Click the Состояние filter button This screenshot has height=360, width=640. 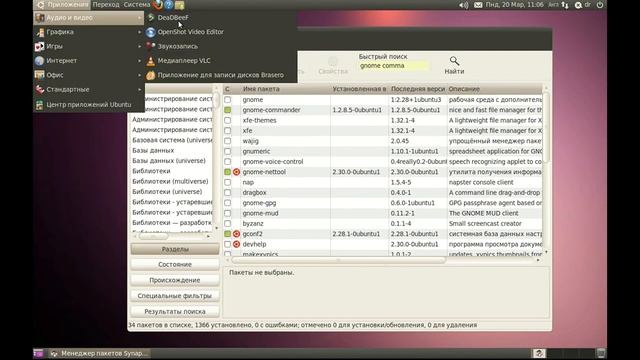(x=175, y=264)
